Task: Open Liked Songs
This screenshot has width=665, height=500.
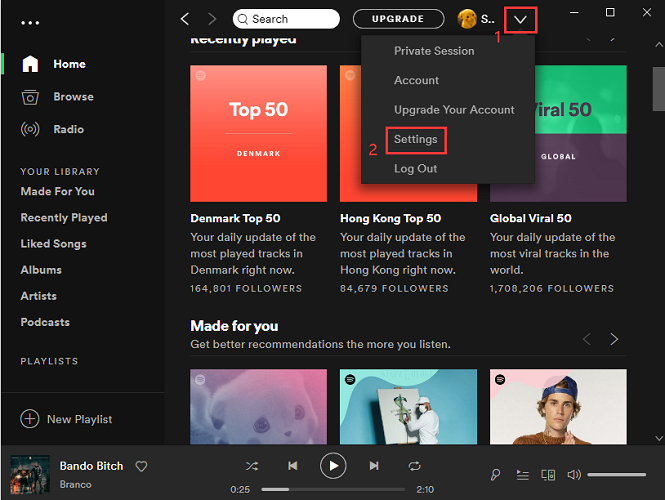Action: point(53,244)
